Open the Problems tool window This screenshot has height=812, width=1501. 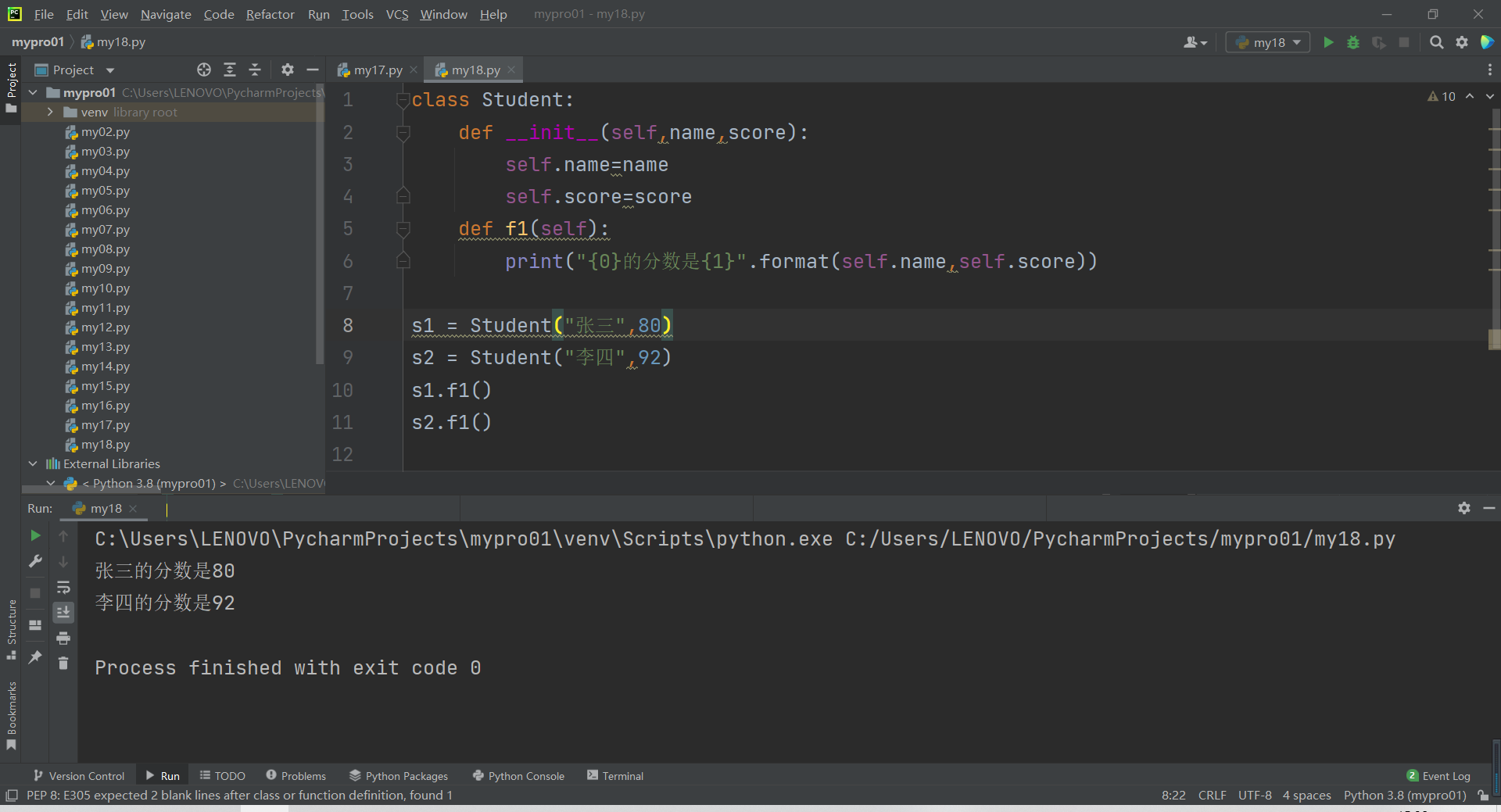(x=296, y=775)
